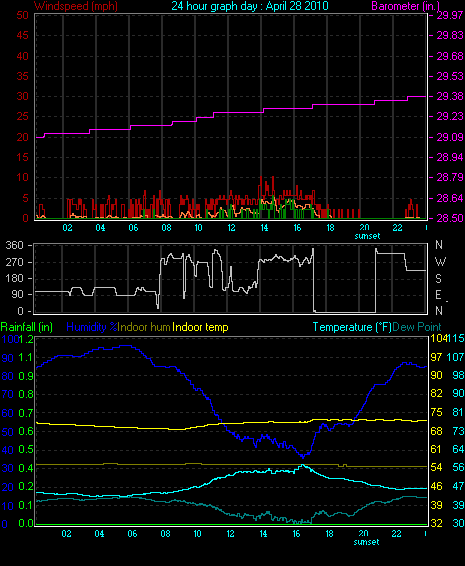Image resolution: width=465 pixels, height=566 pixels.
Task: Click hour label 06 under the windspeed graph
Action: tap(133, 228)
